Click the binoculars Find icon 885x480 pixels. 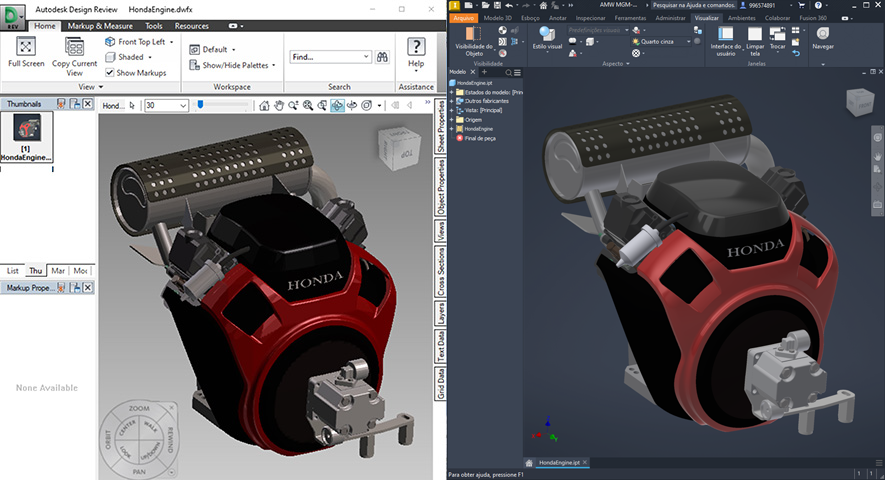coord(381,57)
